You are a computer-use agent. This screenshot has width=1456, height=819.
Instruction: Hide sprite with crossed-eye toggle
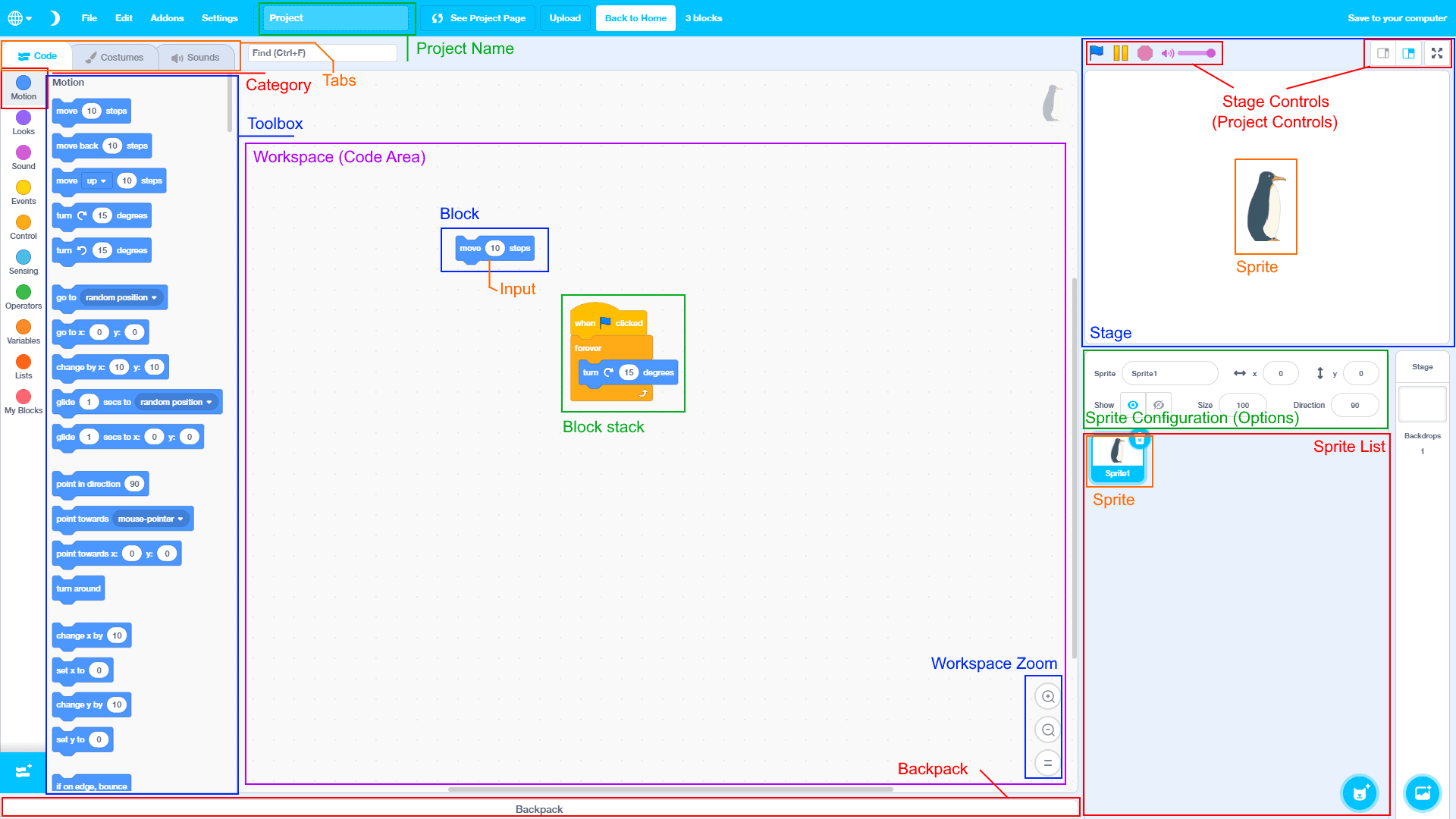click(x=1159, y=405)
